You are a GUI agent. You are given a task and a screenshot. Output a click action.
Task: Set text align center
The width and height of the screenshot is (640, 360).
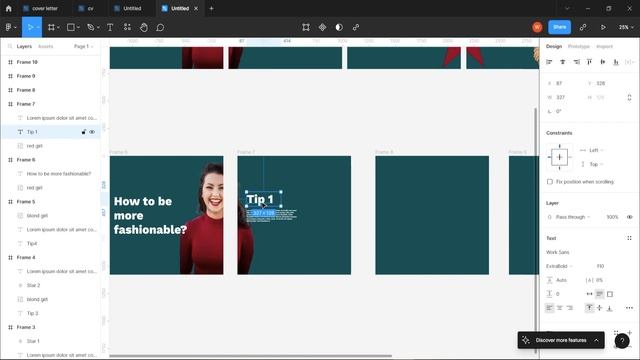(x=560, y=308)
